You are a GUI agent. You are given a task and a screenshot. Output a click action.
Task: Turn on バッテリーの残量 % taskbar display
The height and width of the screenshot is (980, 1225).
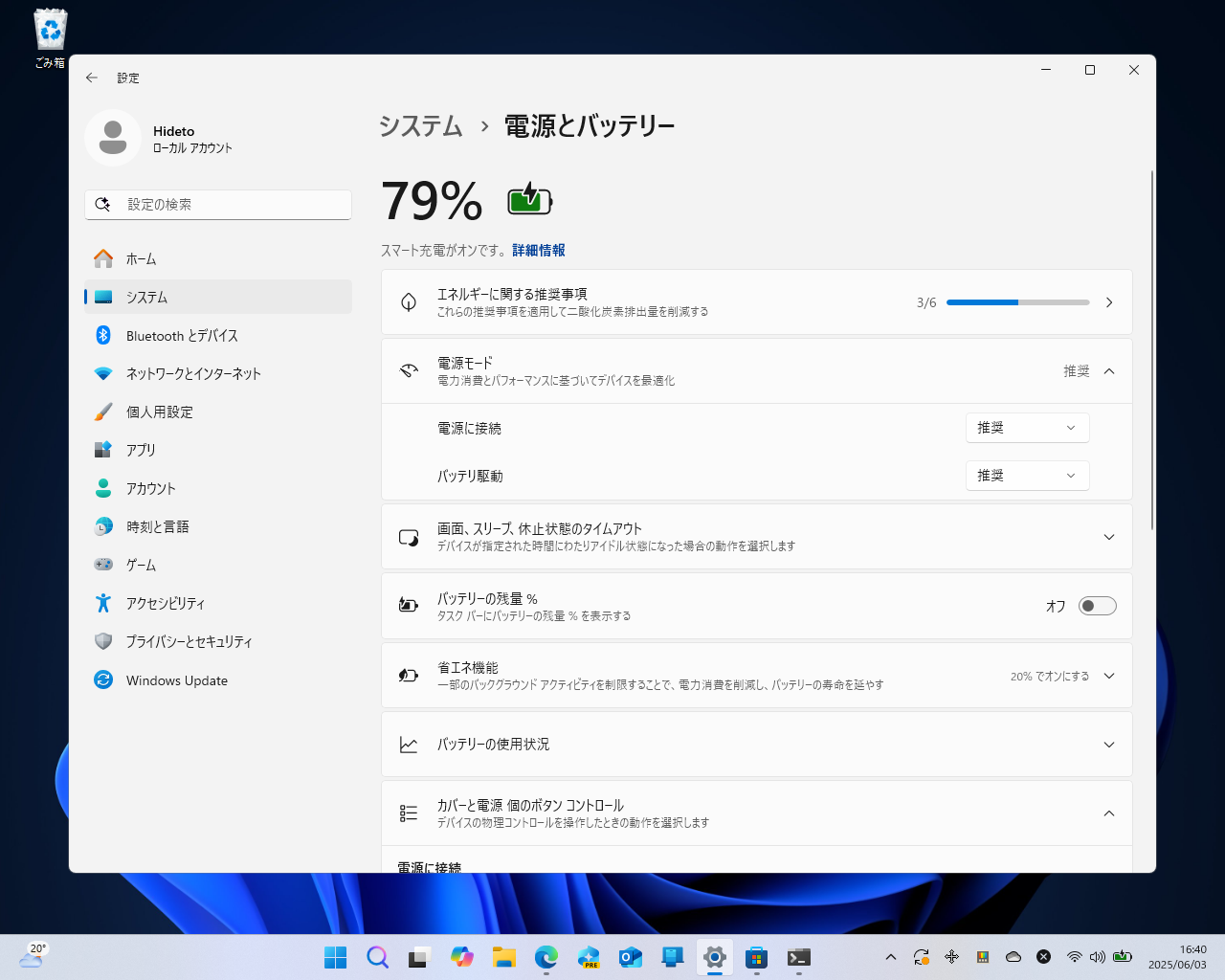(1097, 605)
